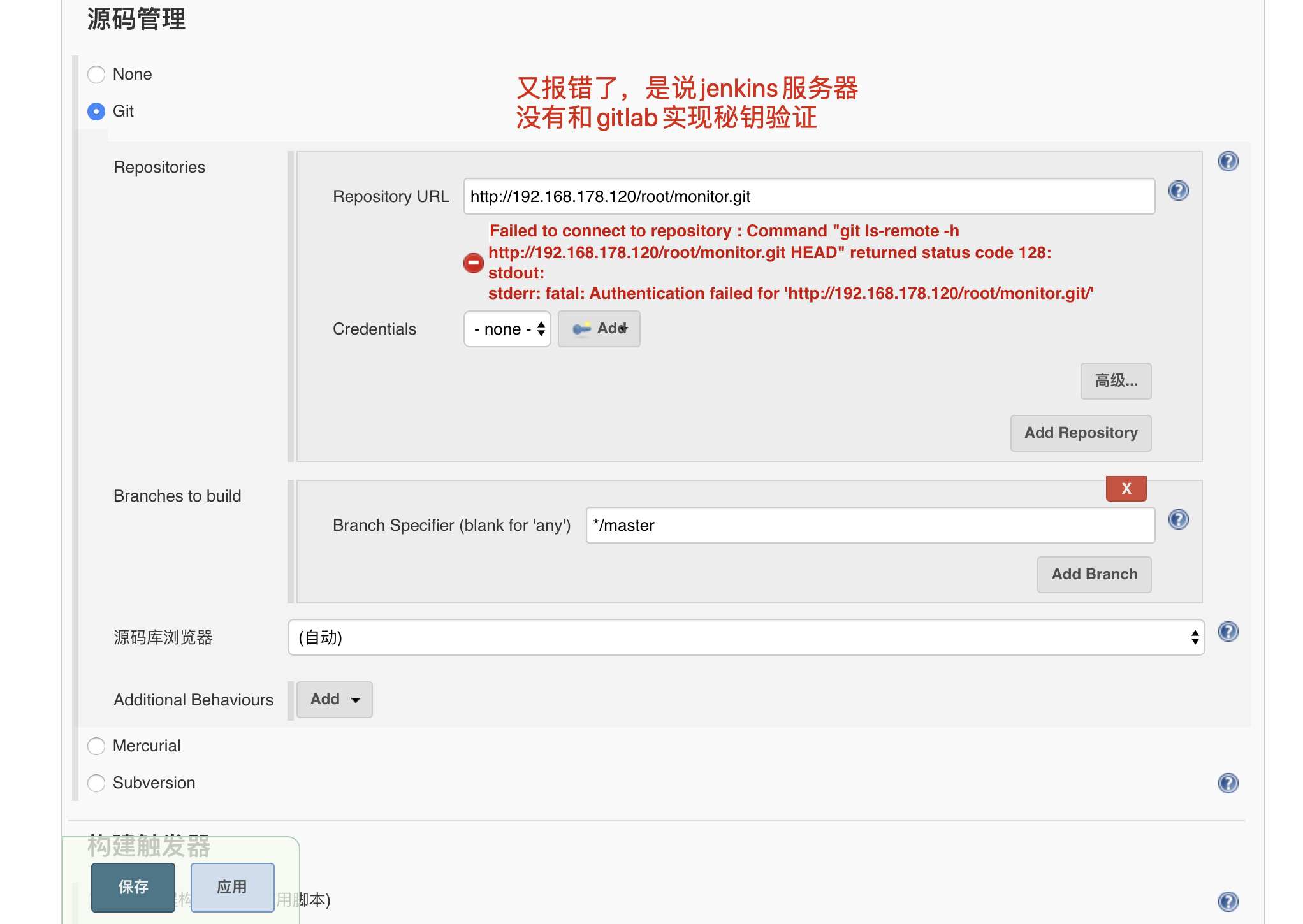Delete the branch with red X button
This screenshot has width=1303, height=924.
click(x=1126, y=489)
